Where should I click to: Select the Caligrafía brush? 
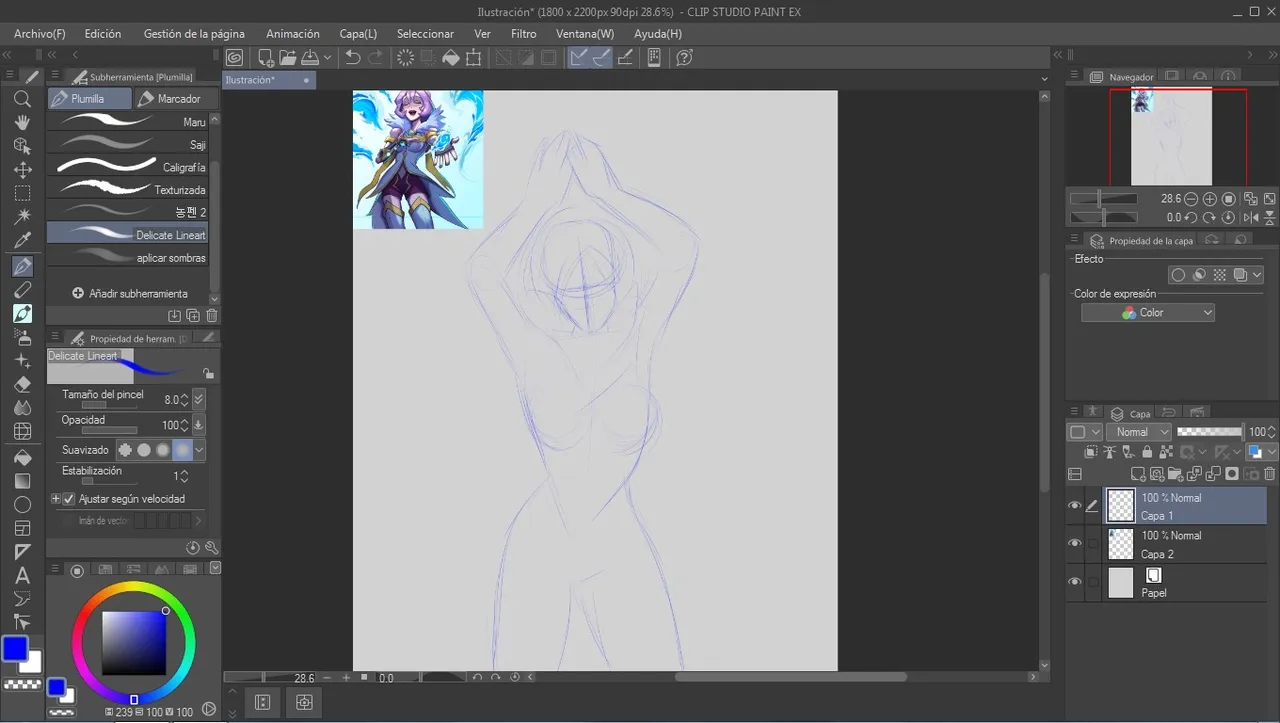point(128,167)
